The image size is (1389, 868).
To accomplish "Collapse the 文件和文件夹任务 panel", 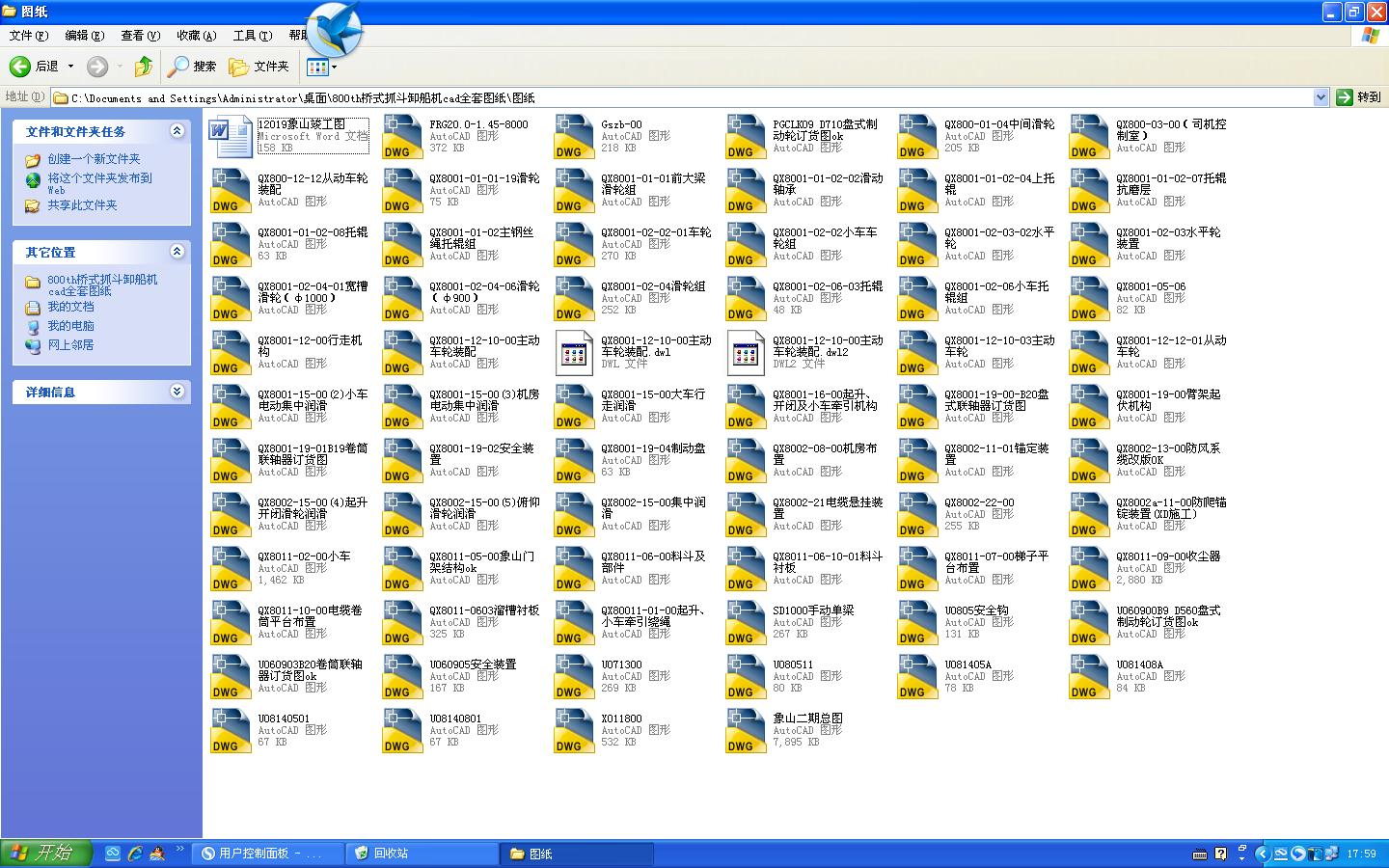I will 177,131.
